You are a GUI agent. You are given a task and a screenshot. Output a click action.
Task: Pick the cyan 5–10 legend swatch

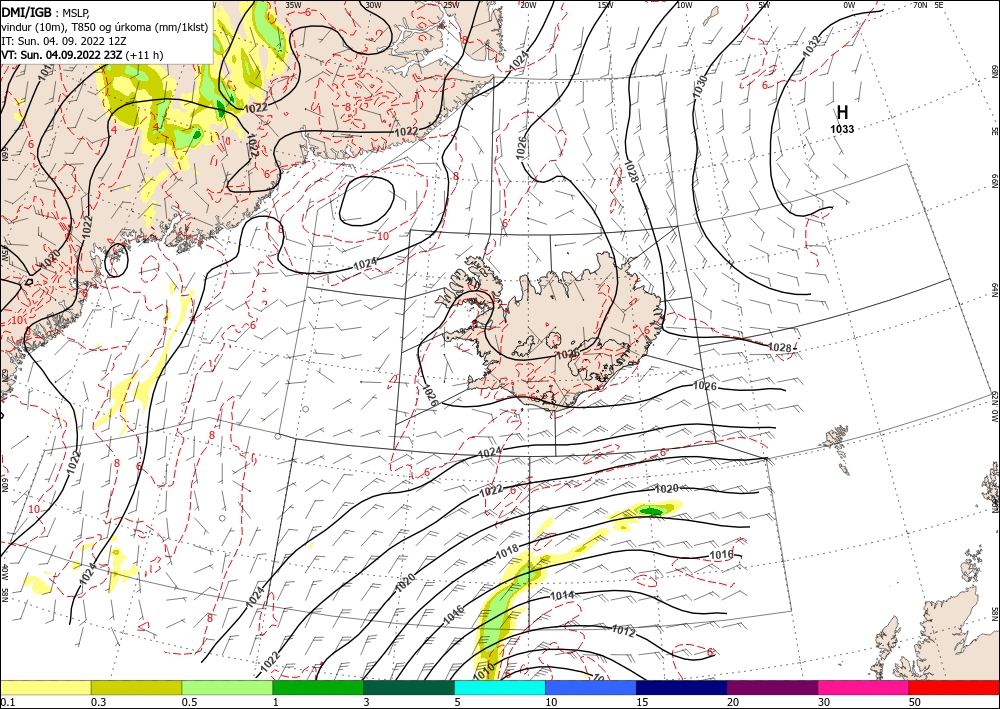point(500,687)
